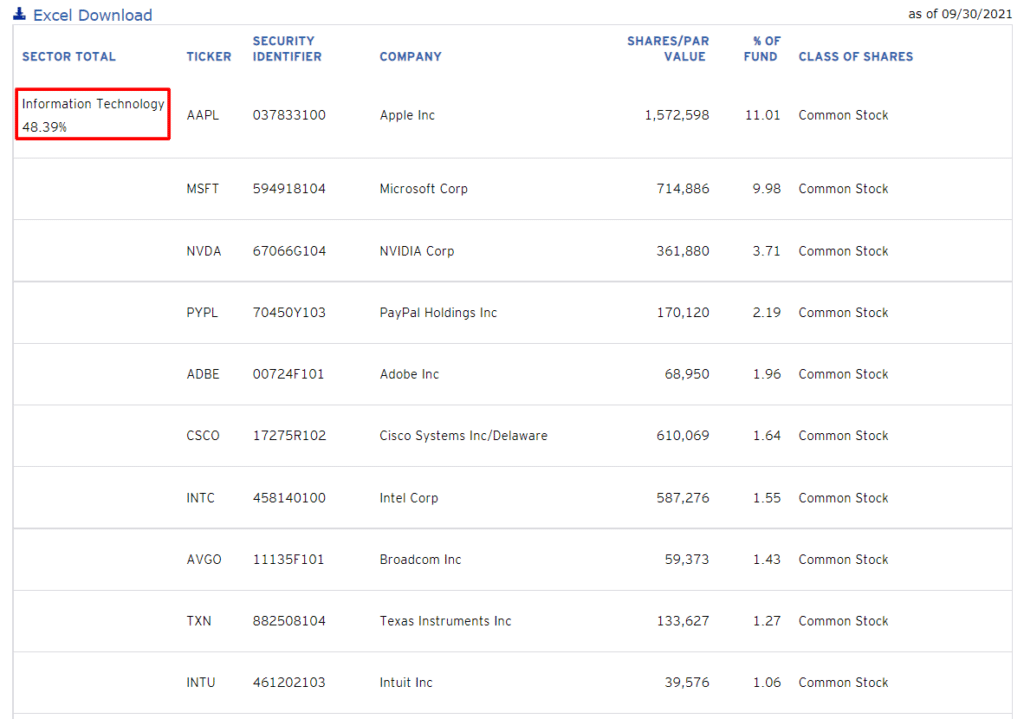The width and height of the screenshot is (1024, 719).
Task: Click the Adobe Inc company name
Action: click(409, 374)
